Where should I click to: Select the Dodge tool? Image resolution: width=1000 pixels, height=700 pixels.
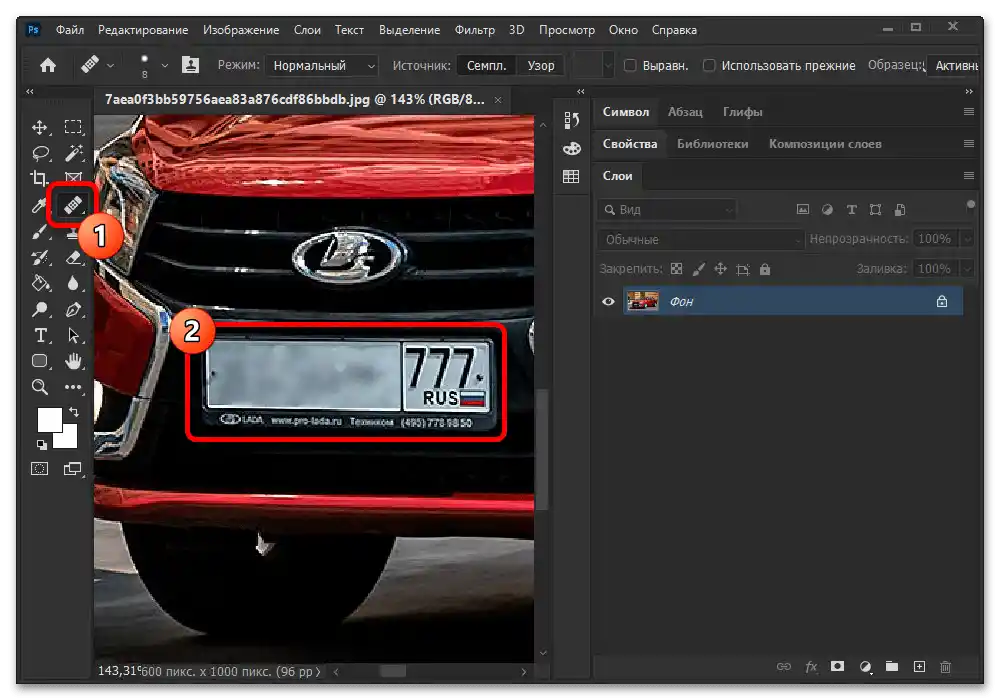point(40,310)
